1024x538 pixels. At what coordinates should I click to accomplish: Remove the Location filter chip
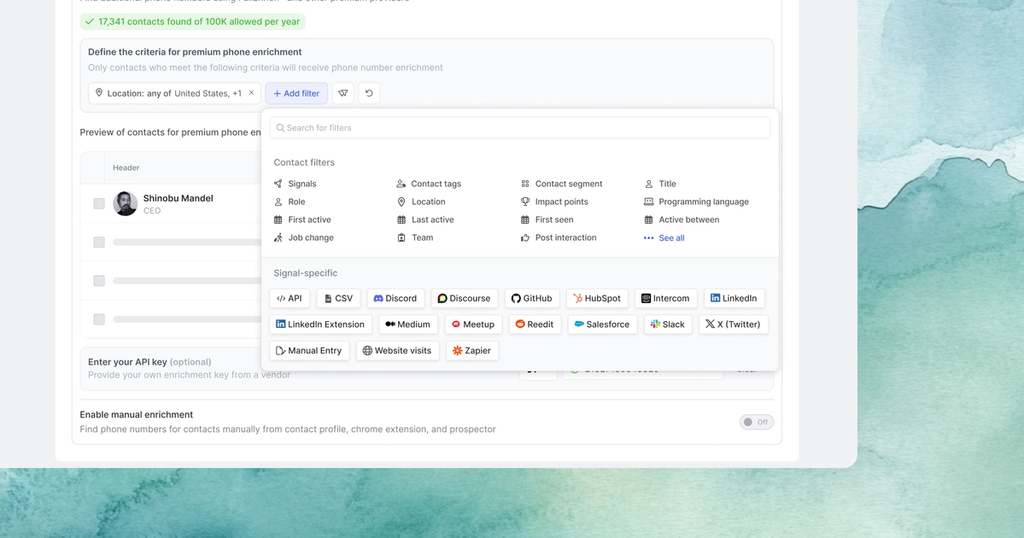pos(251,93)
